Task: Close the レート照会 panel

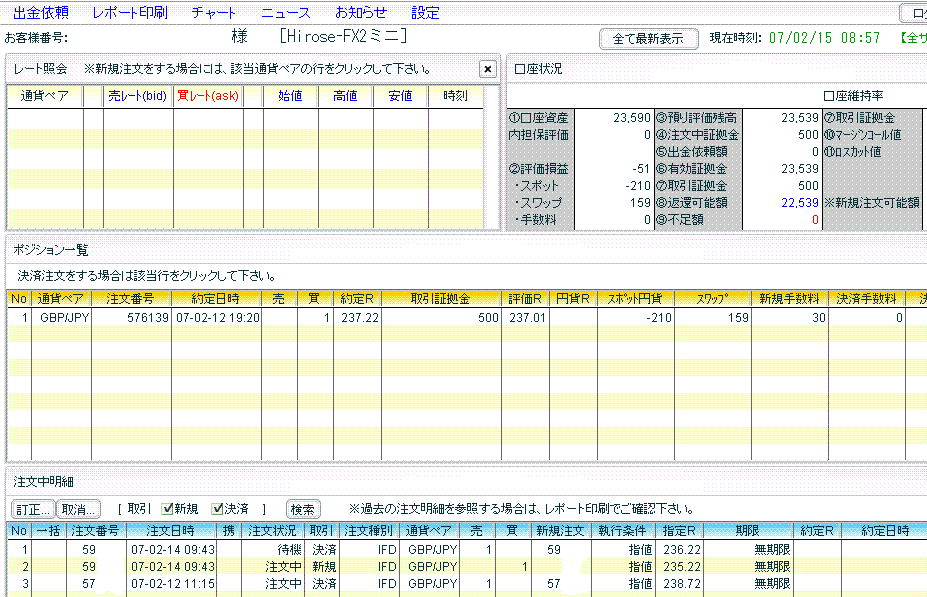Action: [488, 69]
